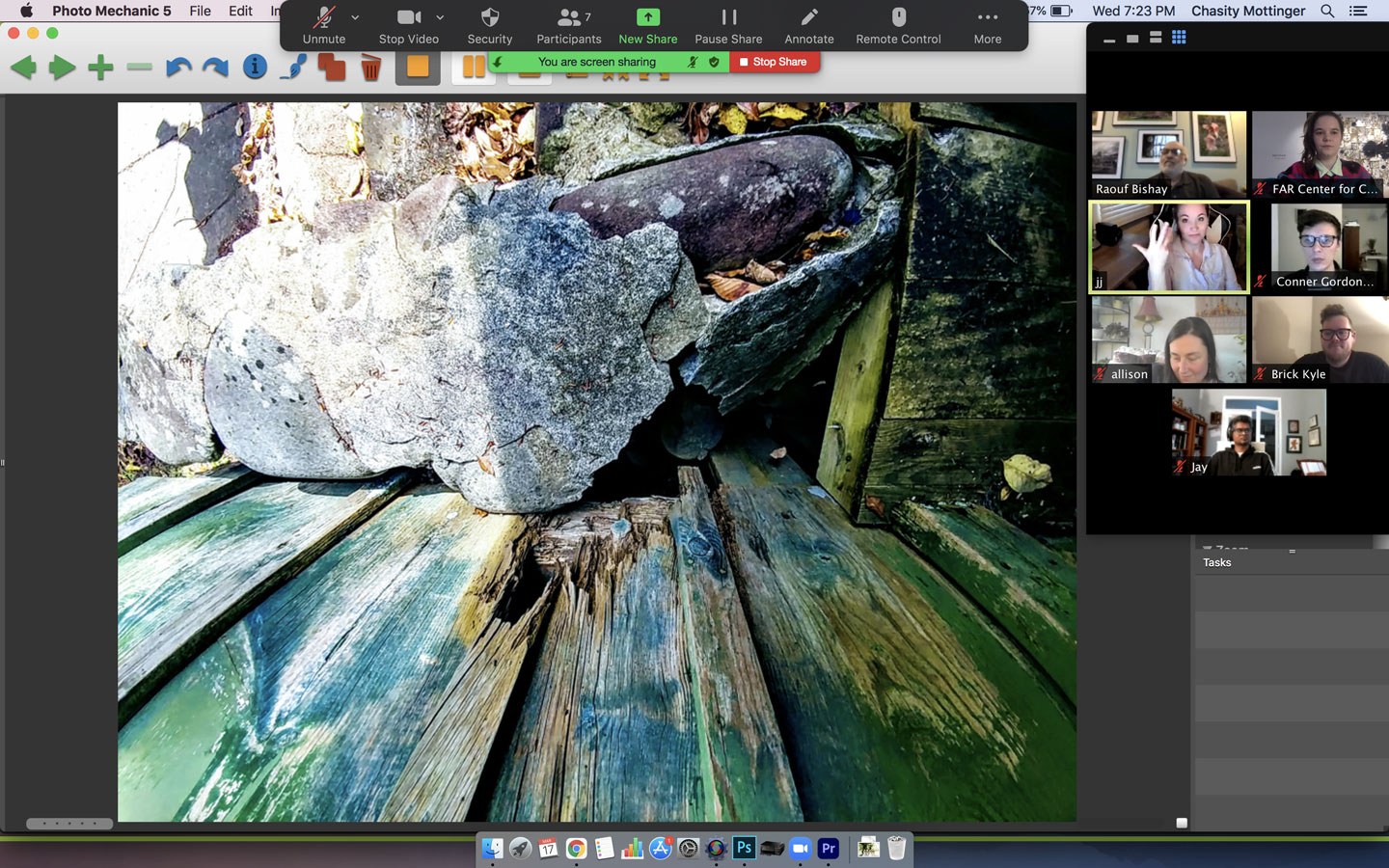
Task: Click the green plus zoom-in icon
Action: pyautogui.click(x=100, y=68)
